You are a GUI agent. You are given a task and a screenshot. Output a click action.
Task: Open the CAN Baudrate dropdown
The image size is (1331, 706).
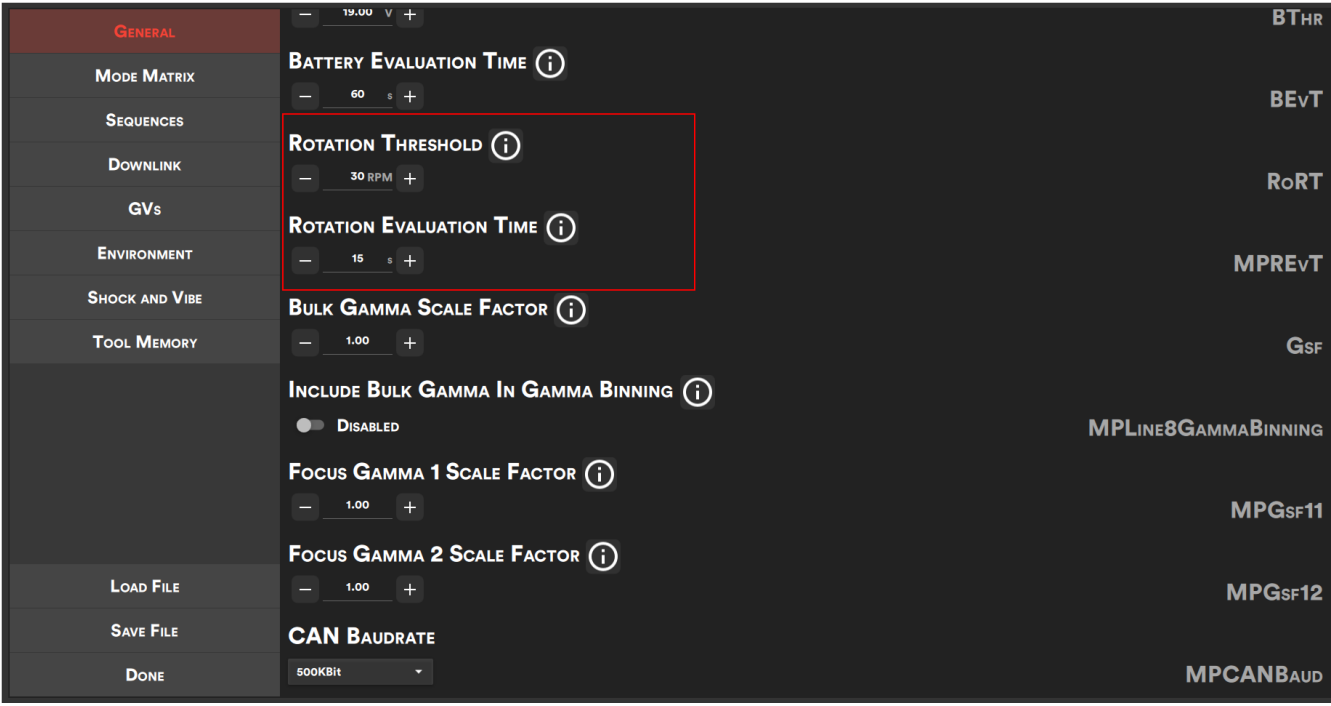pos(360,672)
